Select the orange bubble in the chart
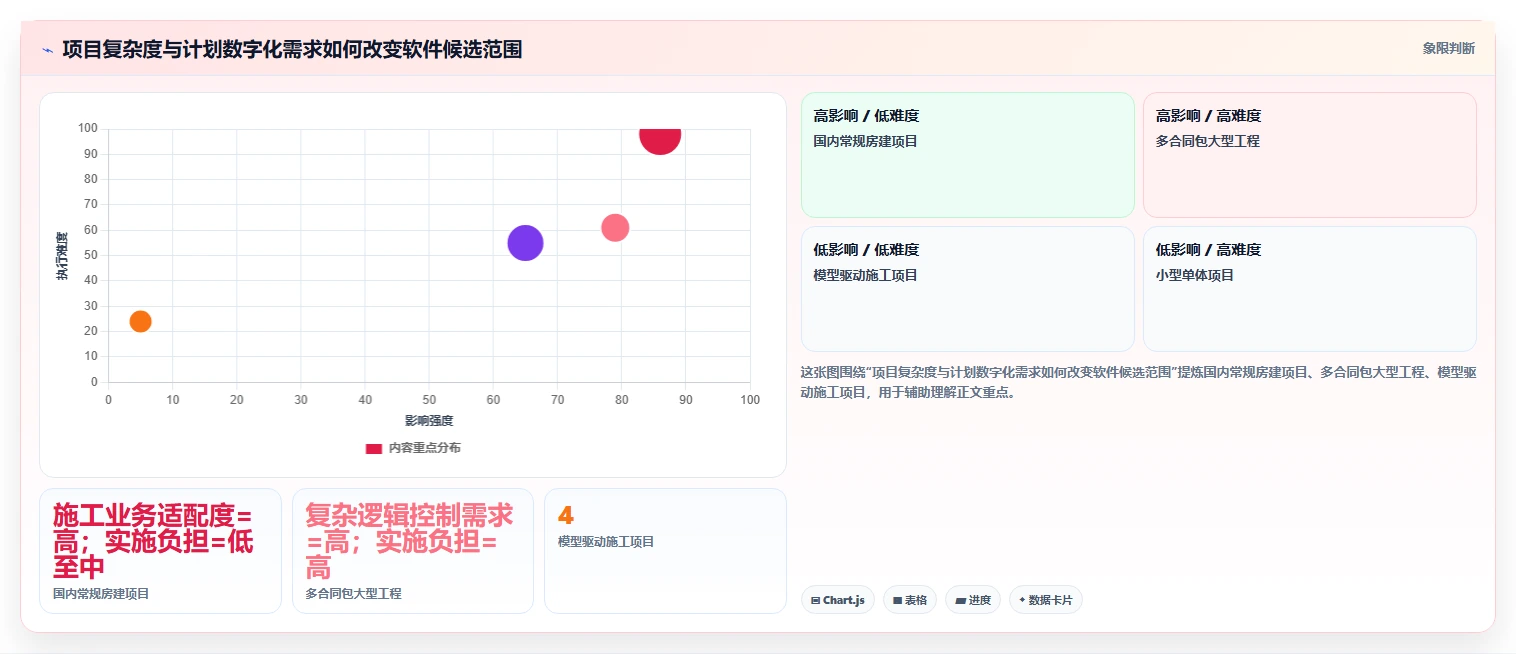The width and height of the screenshot is (1516, 654). [x=140, y=321]
